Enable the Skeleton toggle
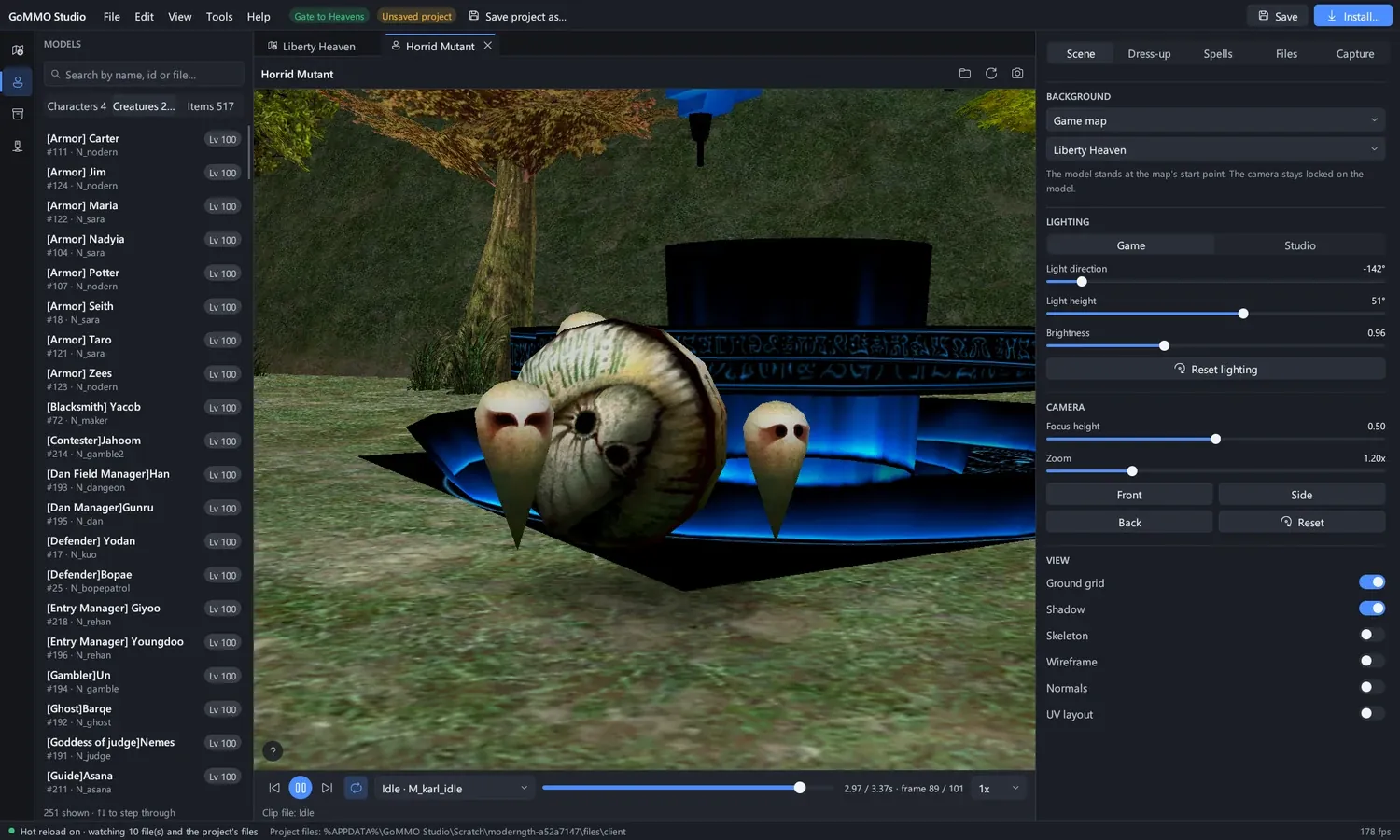The height and width of the screenshot is (840, 1400). [x=1372, y=635]
